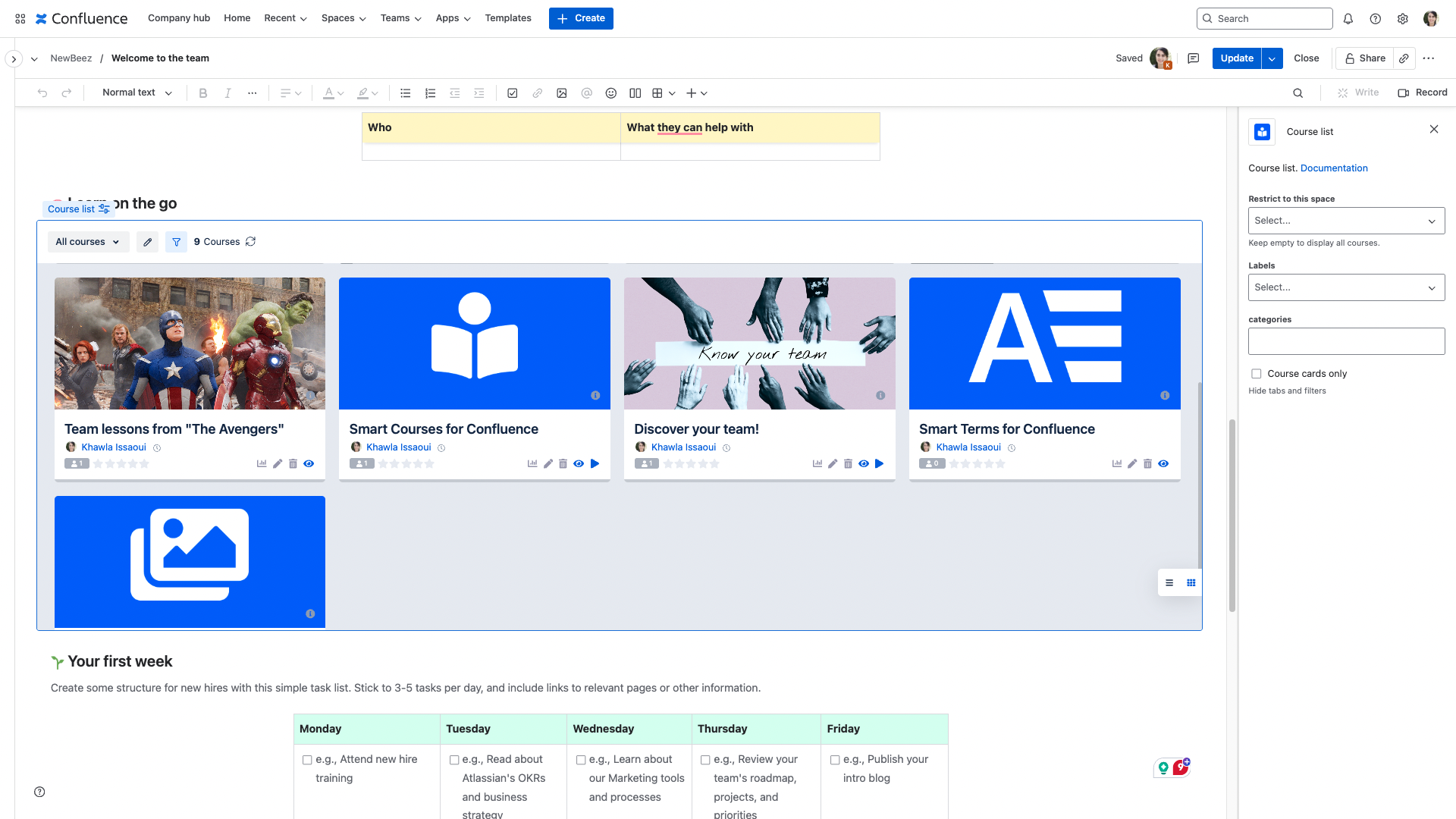Open notifications bell

coord(1348,19)
